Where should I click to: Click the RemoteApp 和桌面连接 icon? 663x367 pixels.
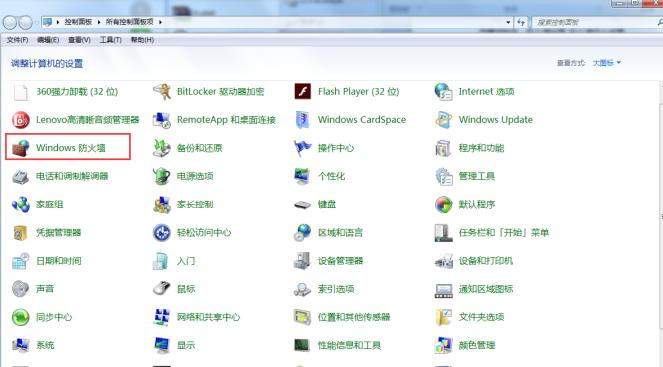pyautogui.click(x=162, y=120)
